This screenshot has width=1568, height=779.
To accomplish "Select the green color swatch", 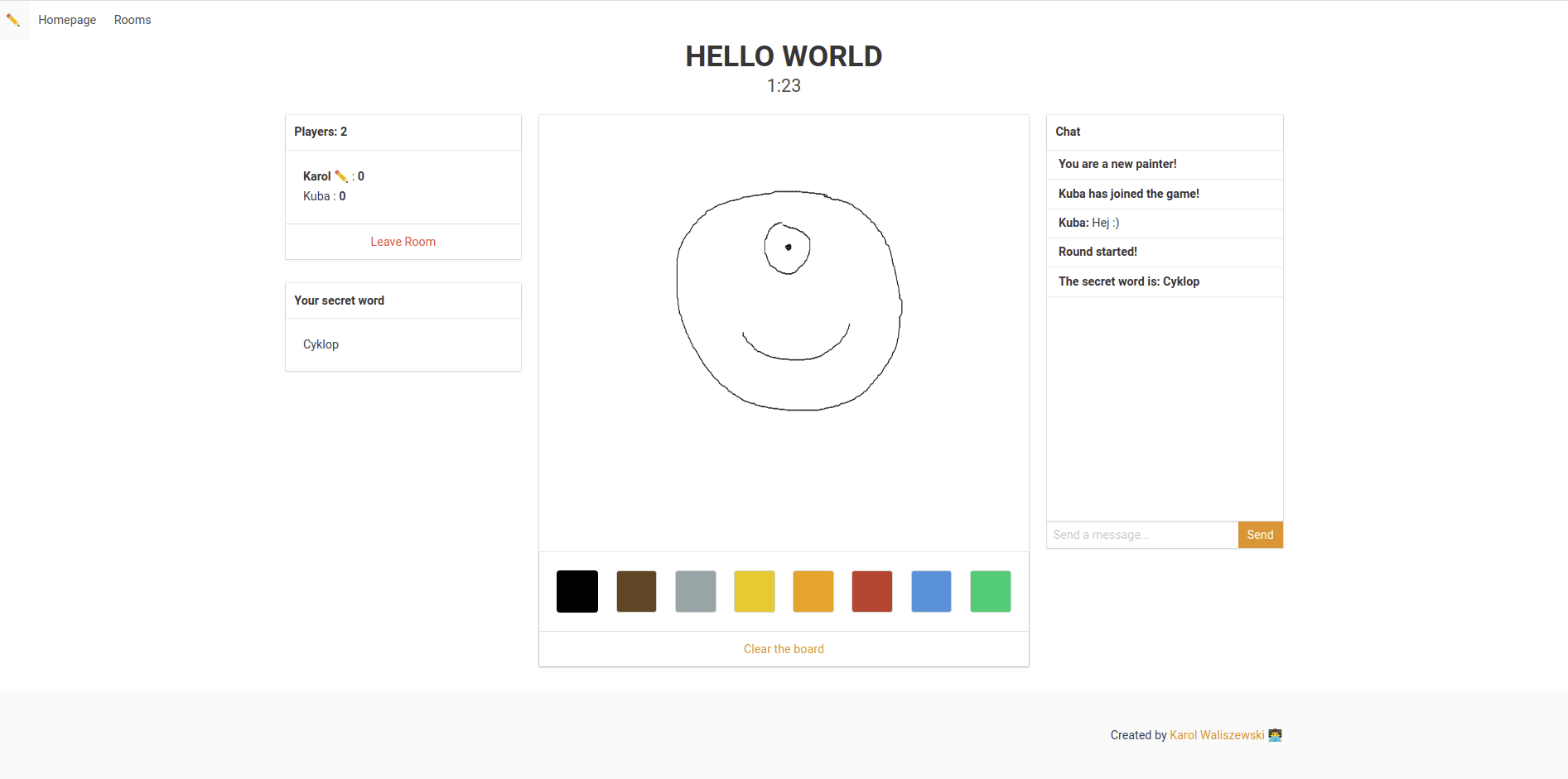I will pos(991,592).
